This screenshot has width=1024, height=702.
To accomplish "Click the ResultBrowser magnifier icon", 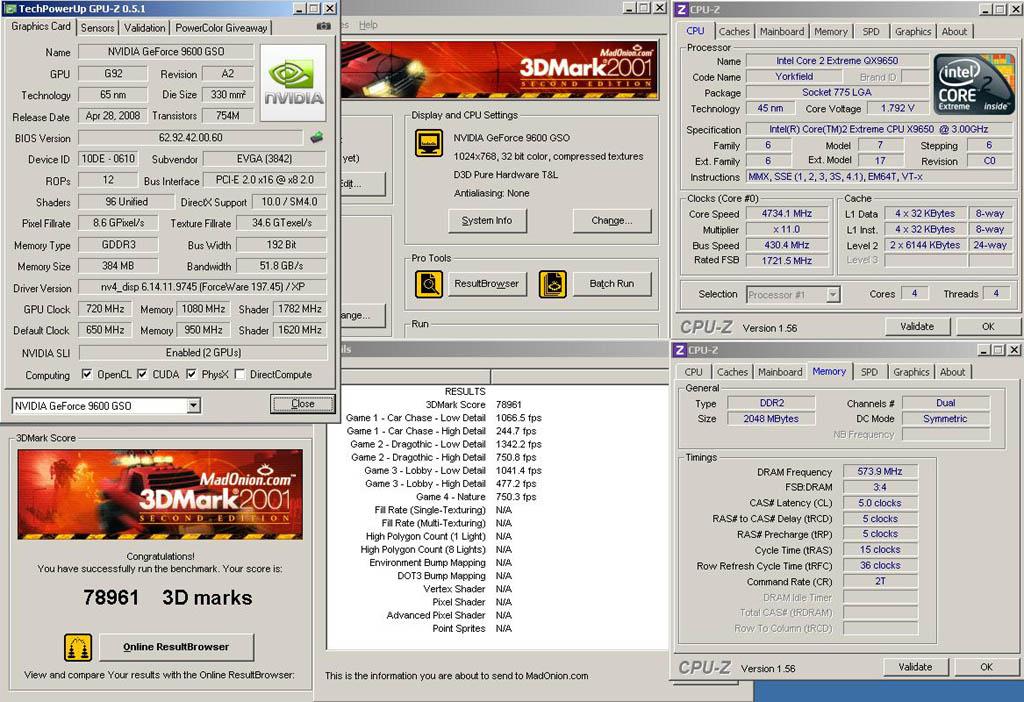I will coord(428,284).
